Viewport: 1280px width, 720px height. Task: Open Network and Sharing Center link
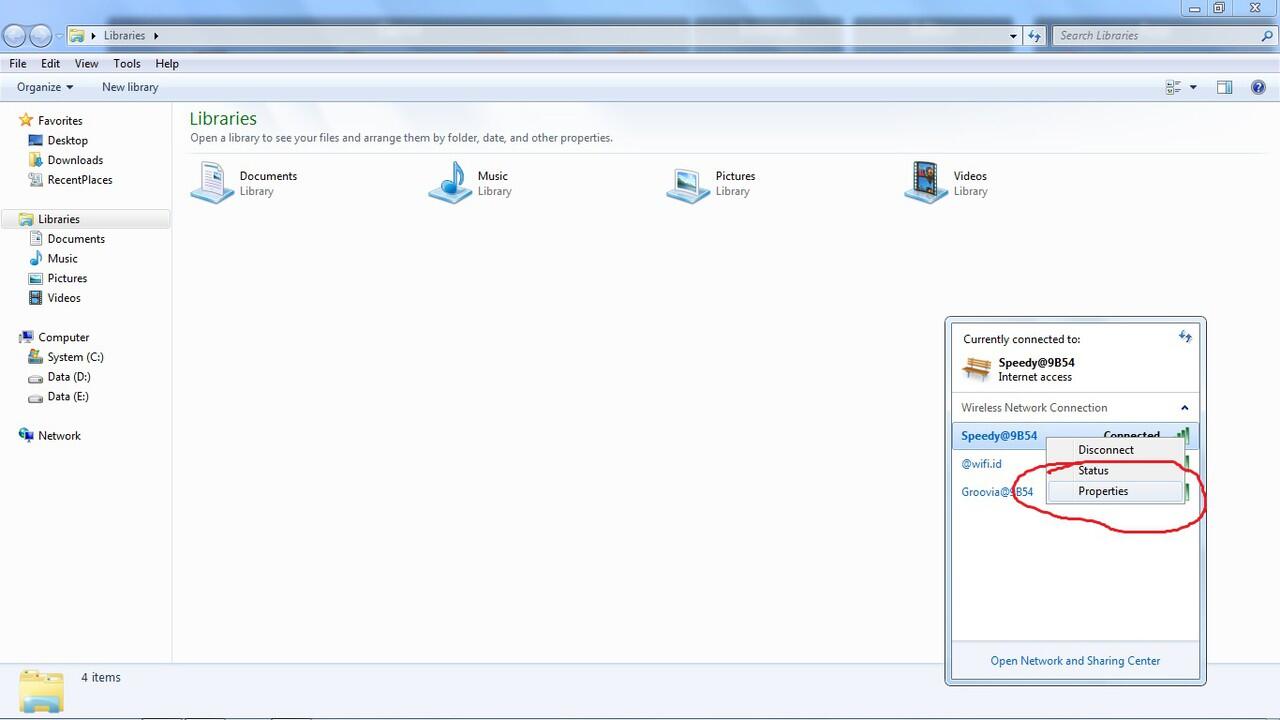coord(1075,660)
